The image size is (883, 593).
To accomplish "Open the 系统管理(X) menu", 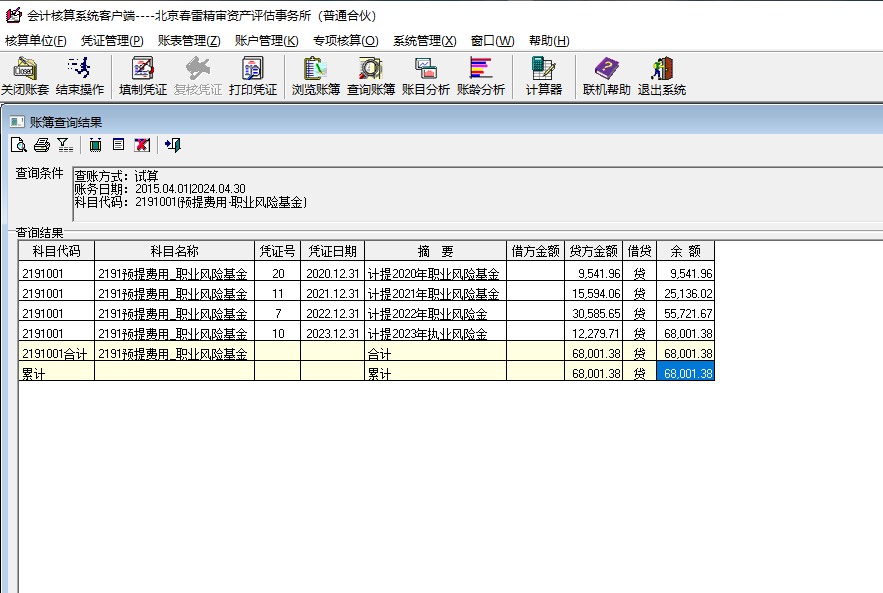I will coord(424,41).
